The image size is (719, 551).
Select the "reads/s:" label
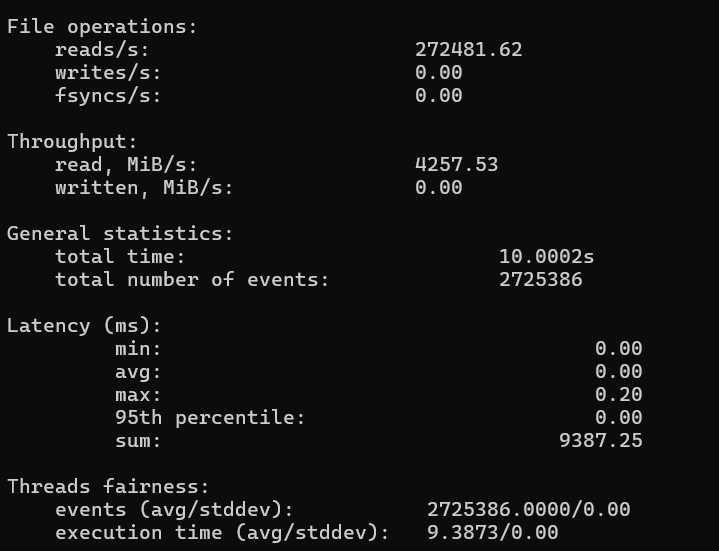pos(102,50)
